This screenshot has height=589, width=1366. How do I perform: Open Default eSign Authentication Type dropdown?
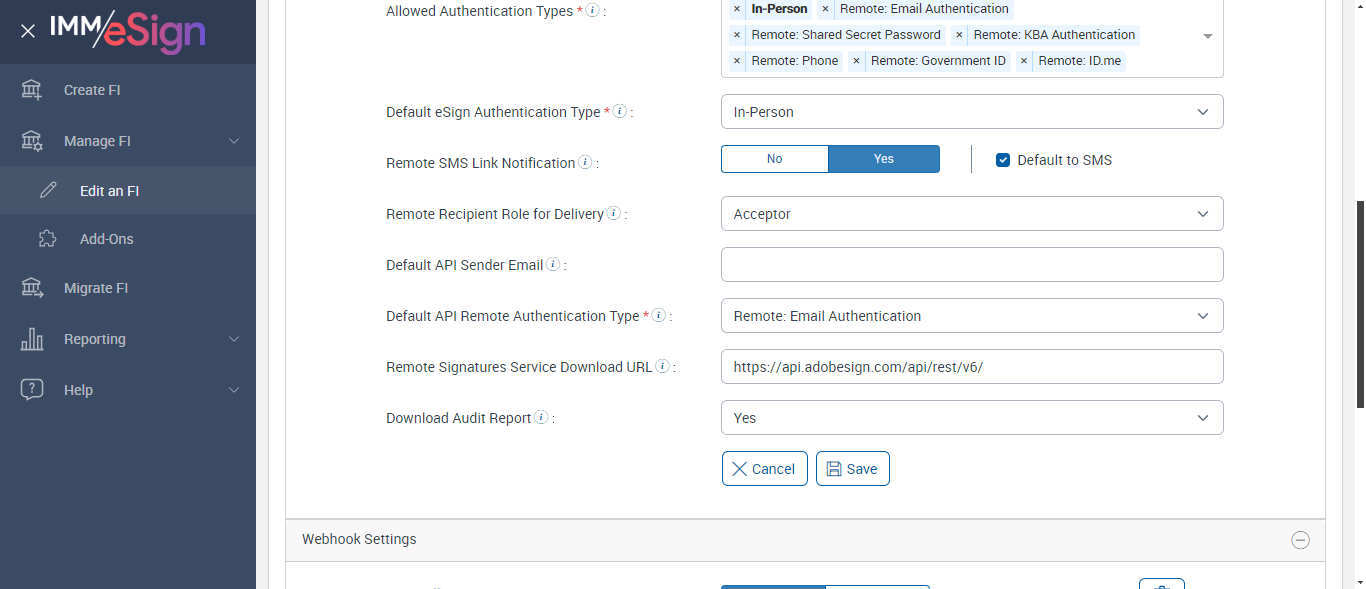tap(971, 112)
